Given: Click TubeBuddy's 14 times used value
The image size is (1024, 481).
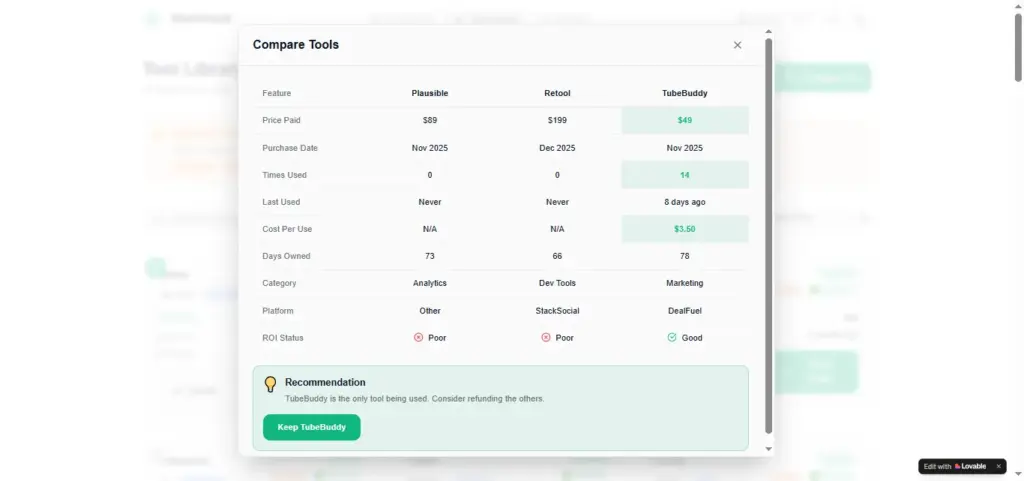Looking at the screenshot, I should pos(684,175).
